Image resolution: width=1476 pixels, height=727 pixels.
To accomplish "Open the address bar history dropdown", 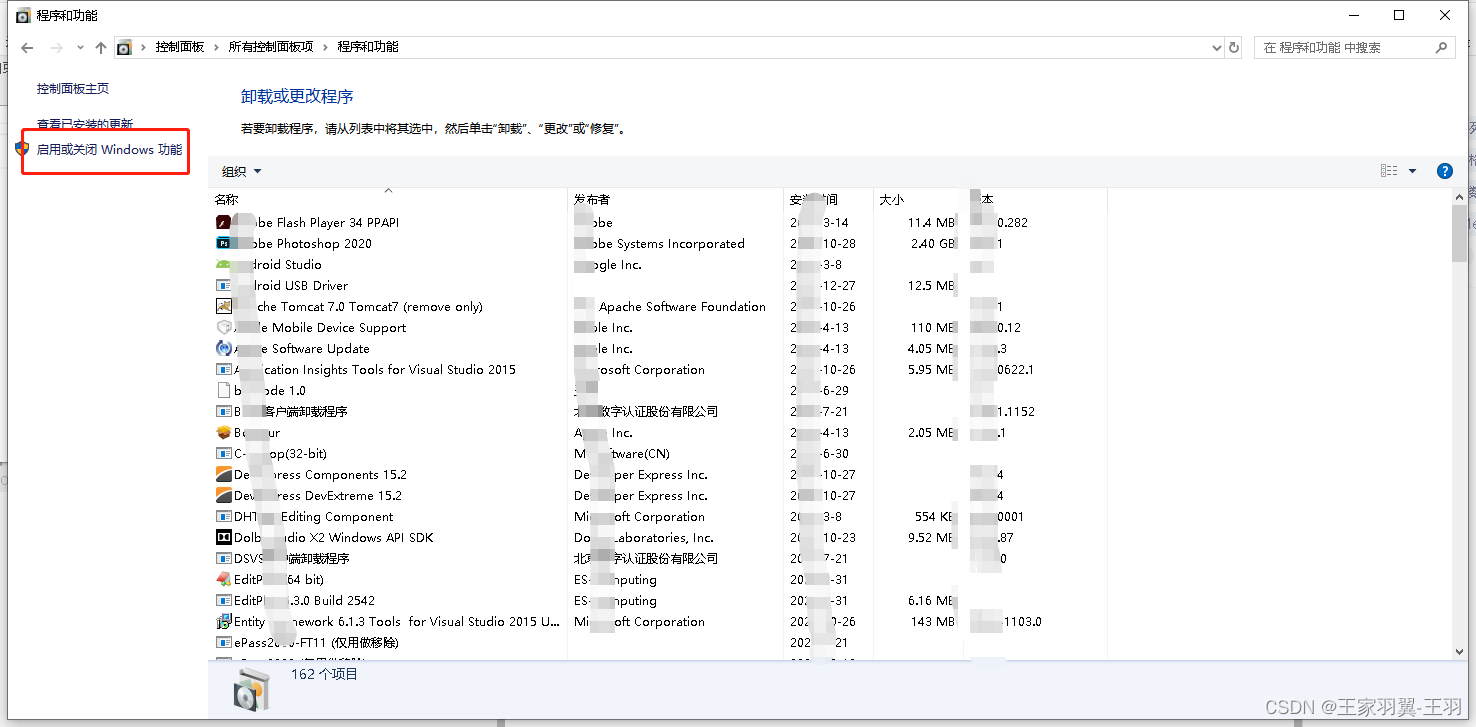I will coord(1216,47).
